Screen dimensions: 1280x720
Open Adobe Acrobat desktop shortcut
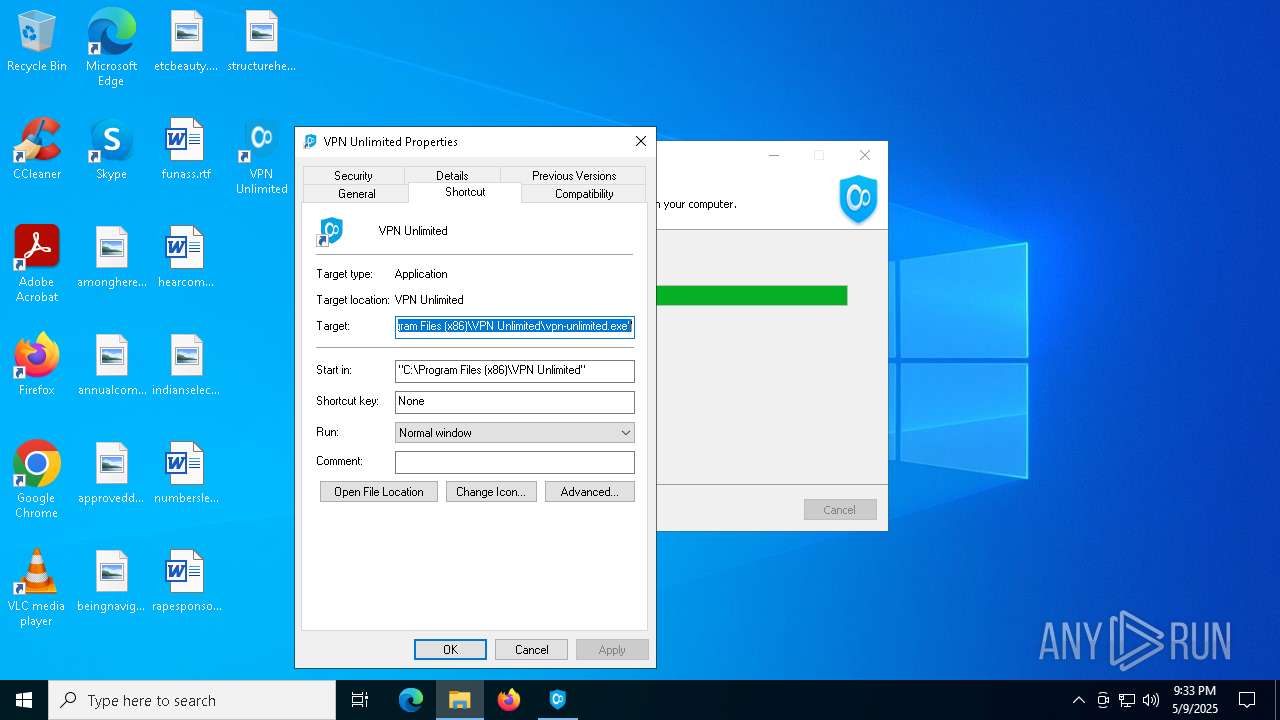[x=37, y=265]
